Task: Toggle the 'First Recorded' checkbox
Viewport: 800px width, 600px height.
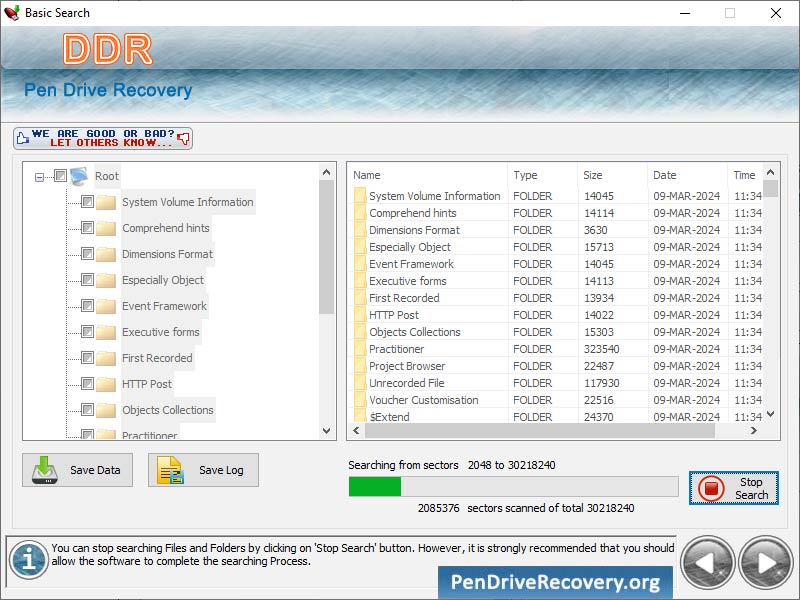Action: pos(85,357)
